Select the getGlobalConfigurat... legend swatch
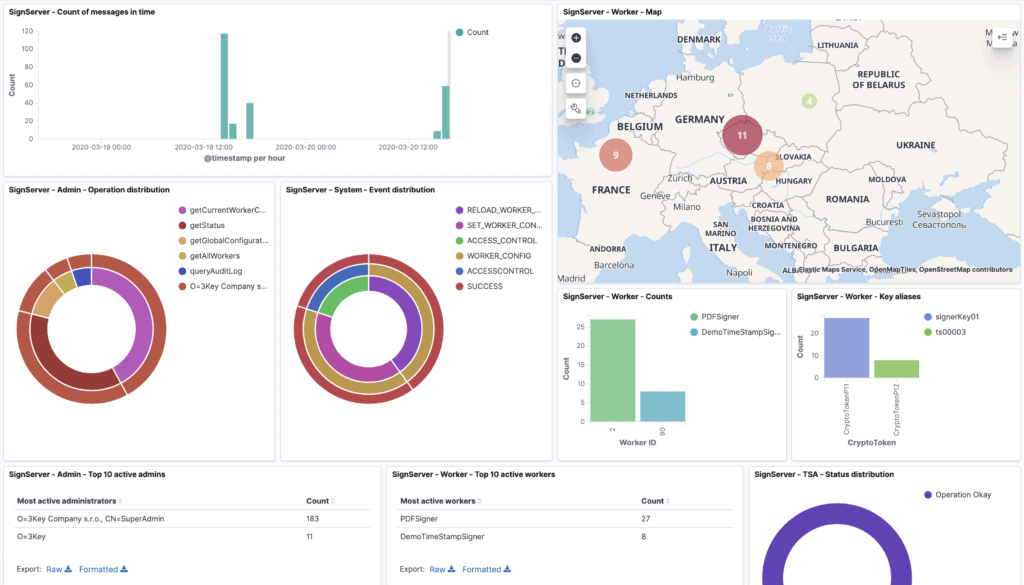Image resolution: width=1024 pixels, height=585 pixels. [x=183, y=240]
